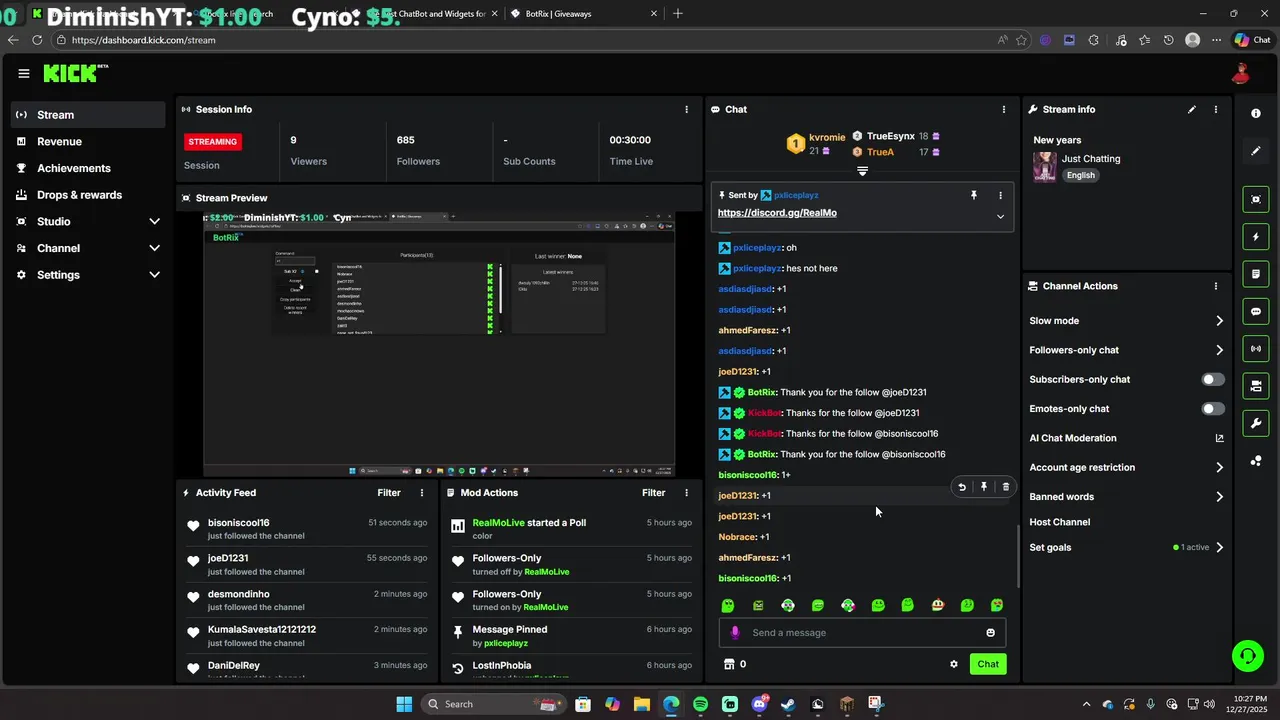Screen dimensions: 1280x720
Task: Reply to joeD1231's hovered message
Action: point(962,487)
